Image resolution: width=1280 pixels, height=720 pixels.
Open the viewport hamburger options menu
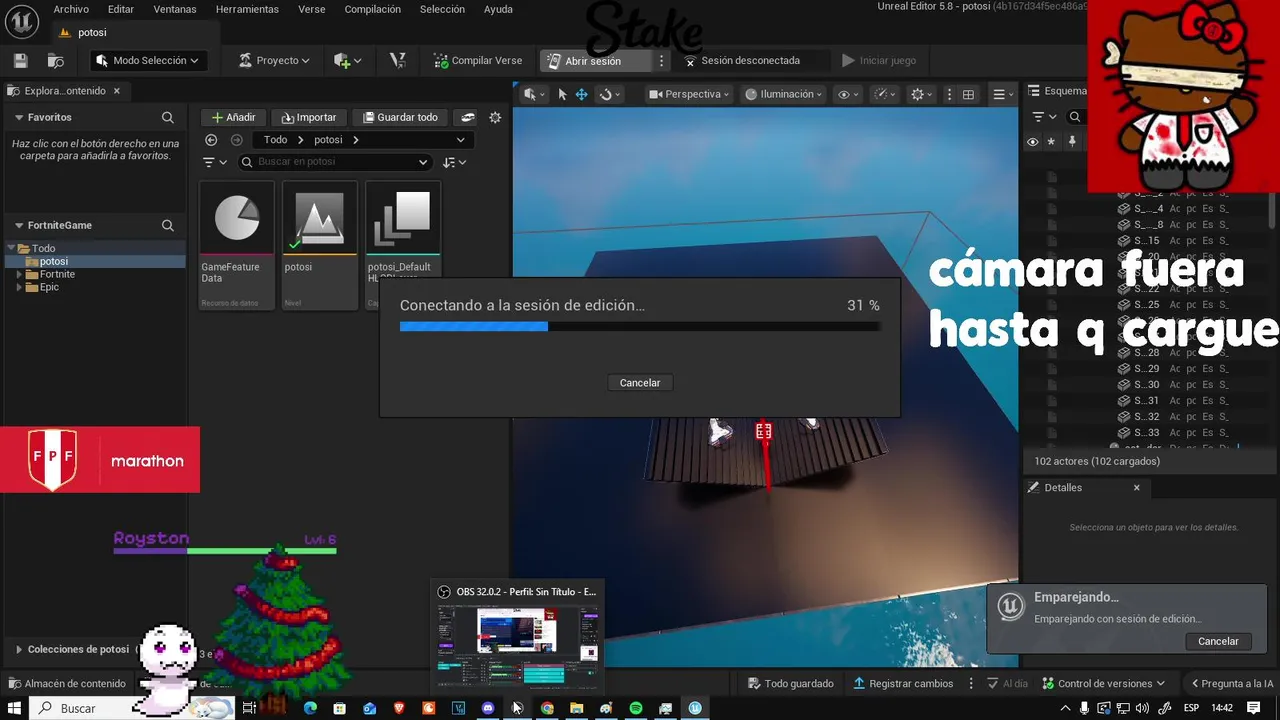[1002, 94]
